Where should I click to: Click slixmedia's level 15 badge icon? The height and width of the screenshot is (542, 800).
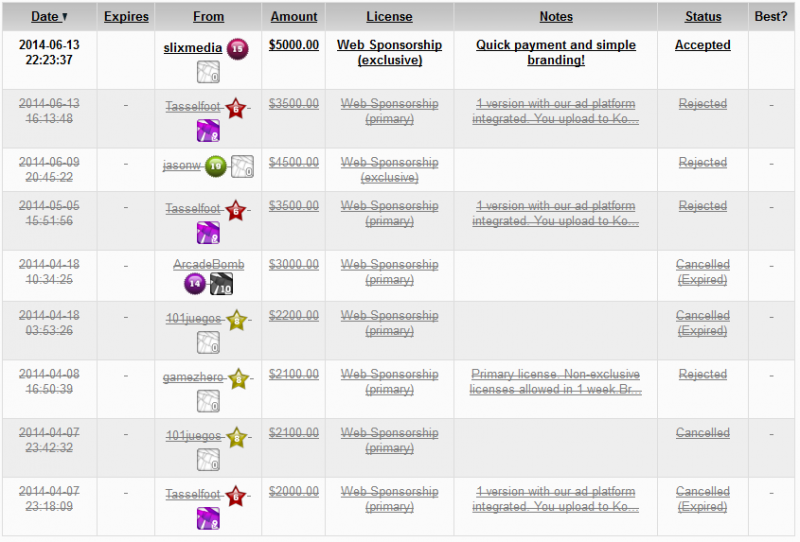click(238, 48)
